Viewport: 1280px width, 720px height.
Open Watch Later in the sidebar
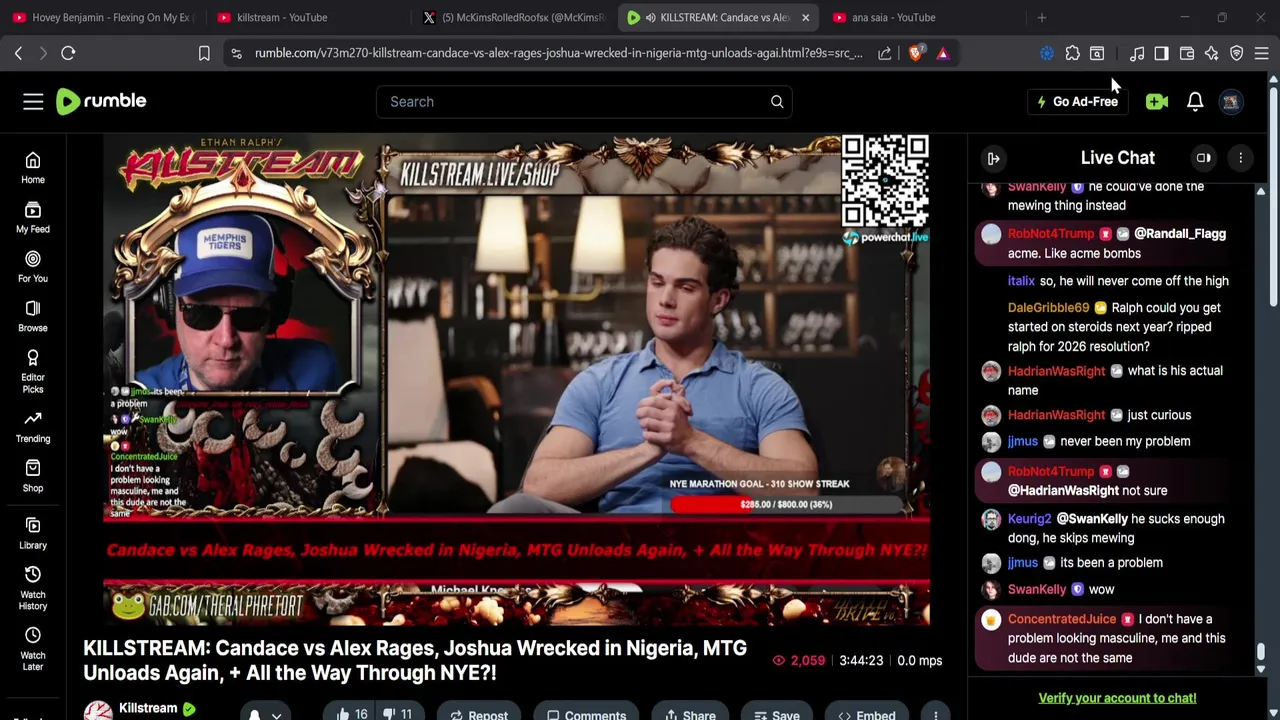click(x=33, y=650)
